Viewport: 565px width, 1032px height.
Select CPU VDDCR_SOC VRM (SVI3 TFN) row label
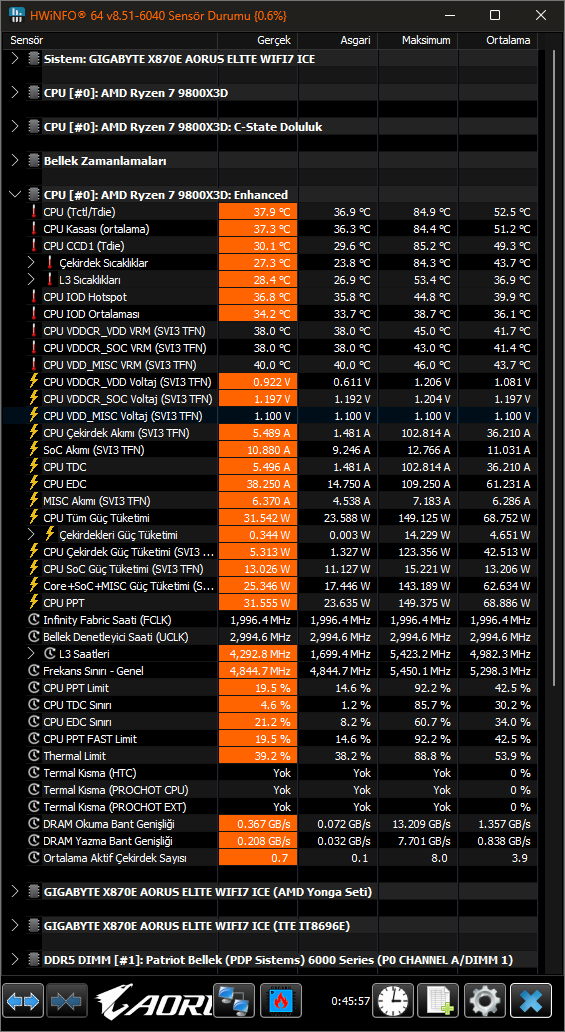coord(124,348)
